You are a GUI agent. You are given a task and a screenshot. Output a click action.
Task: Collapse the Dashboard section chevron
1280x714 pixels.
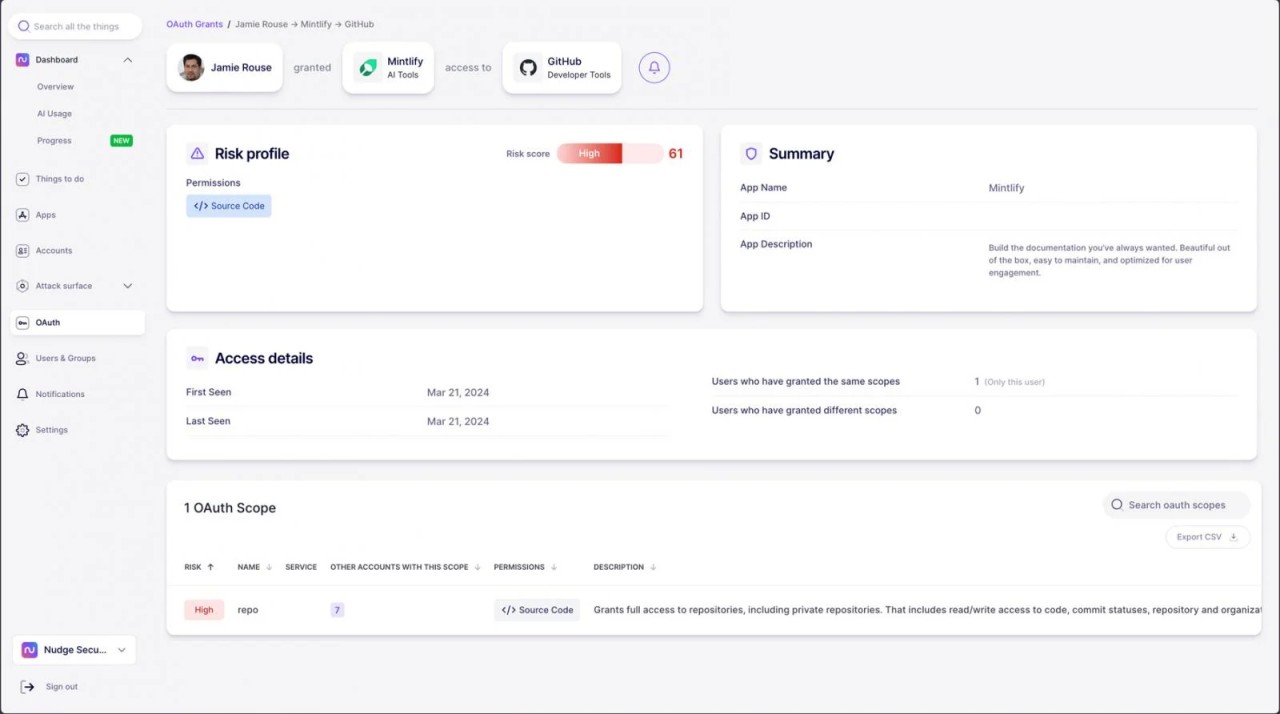[127, 60]
